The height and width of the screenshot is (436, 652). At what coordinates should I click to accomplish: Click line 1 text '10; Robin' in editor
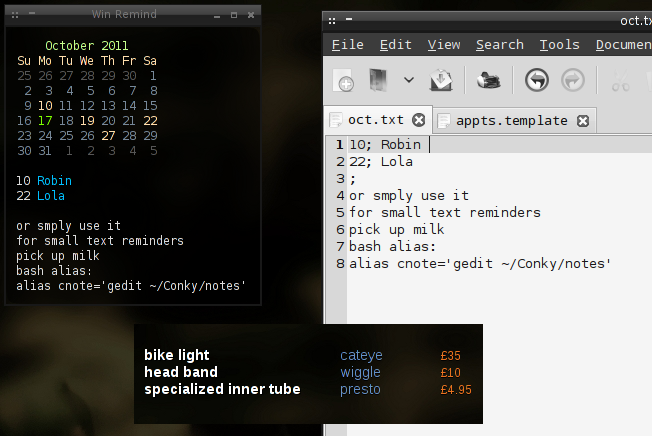click(385, 144)
